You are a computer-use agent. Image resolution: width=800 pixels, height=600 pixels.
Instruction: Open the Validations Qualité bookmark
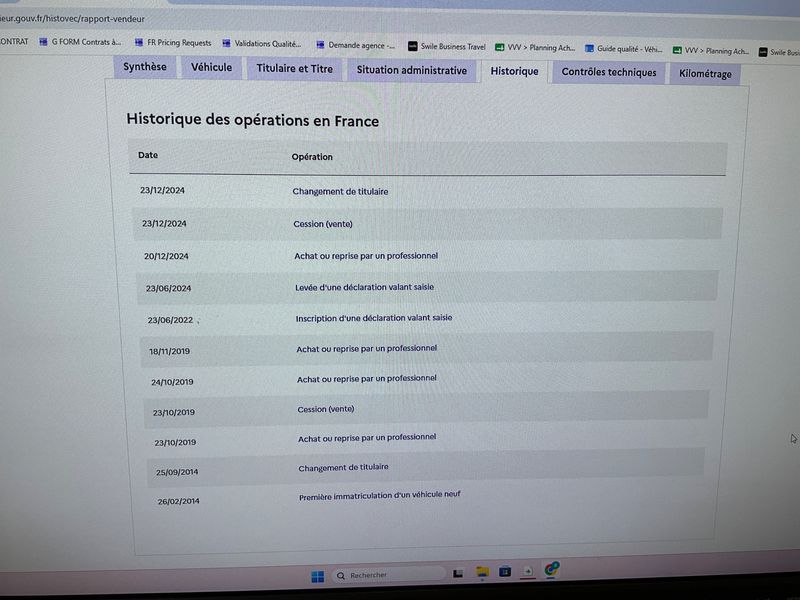(x=262, y=44)
